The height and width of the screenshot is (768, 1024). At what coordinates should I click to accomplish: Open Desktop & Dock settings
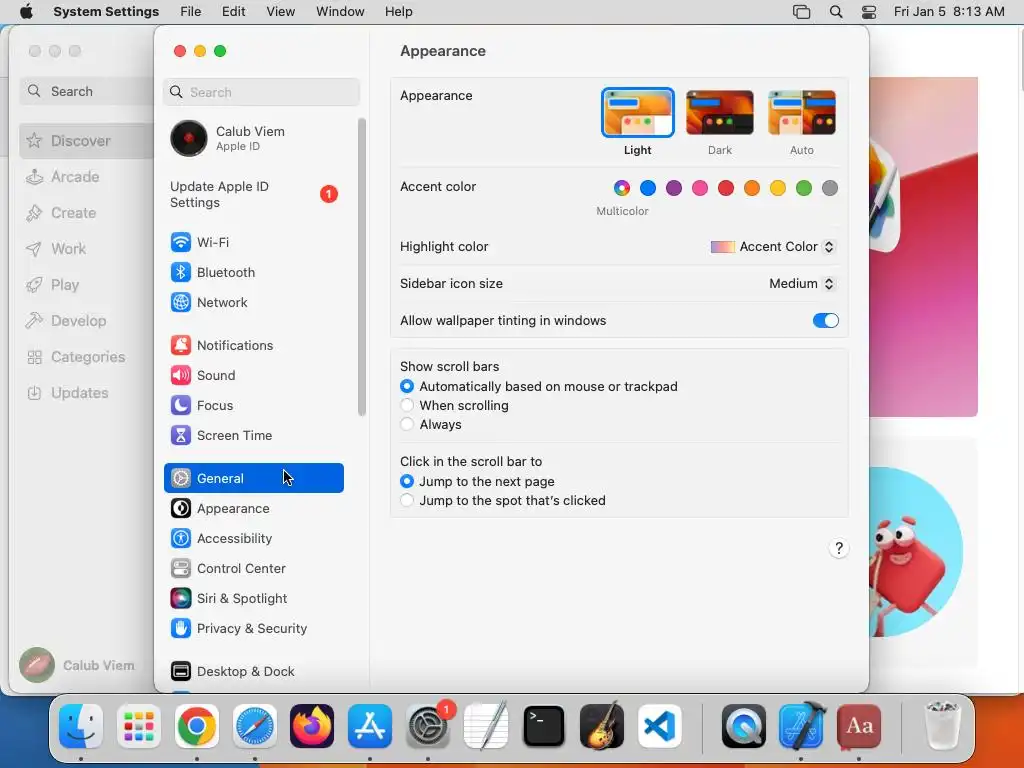click(253, 671)
